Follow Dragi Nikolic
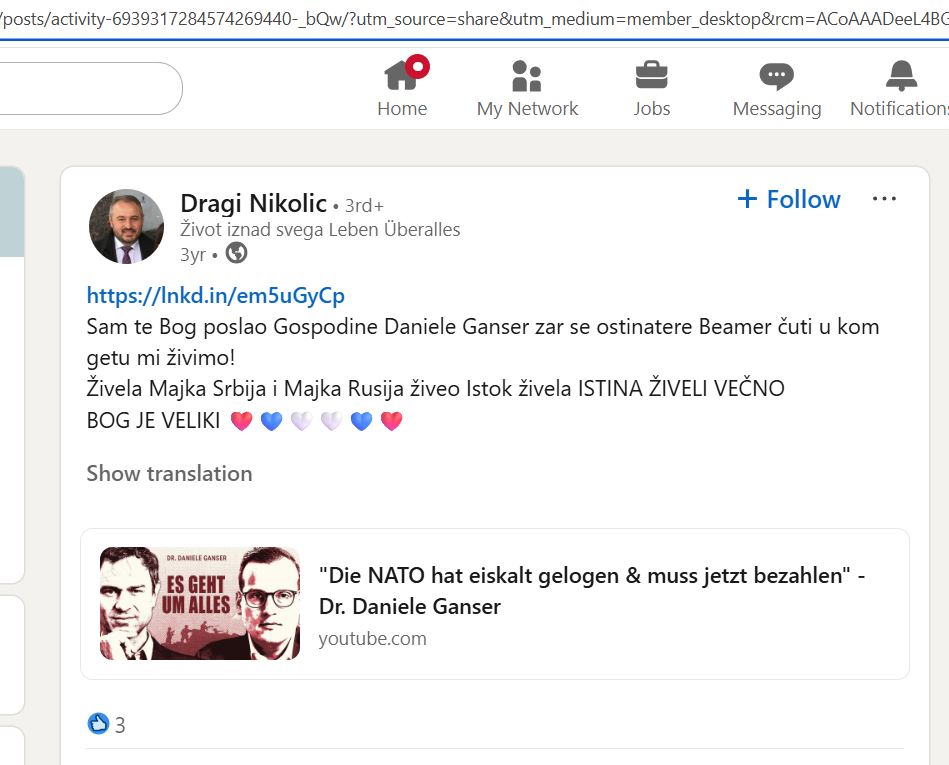 [789, 199]
